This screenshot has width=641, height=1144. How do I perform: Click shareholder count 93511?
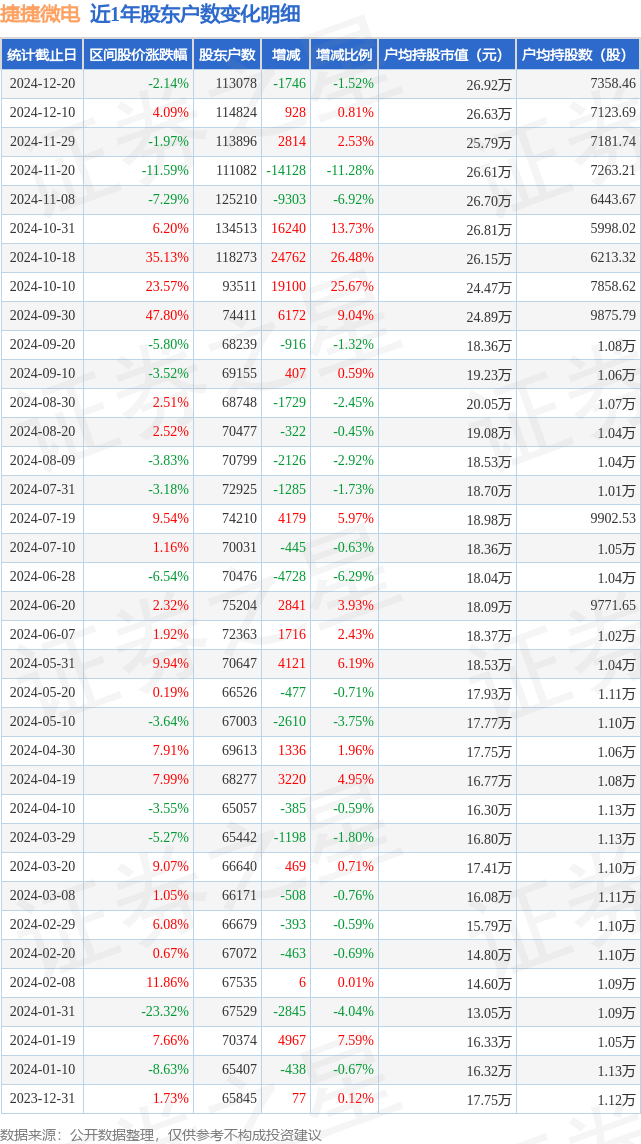tap(240, 287)
